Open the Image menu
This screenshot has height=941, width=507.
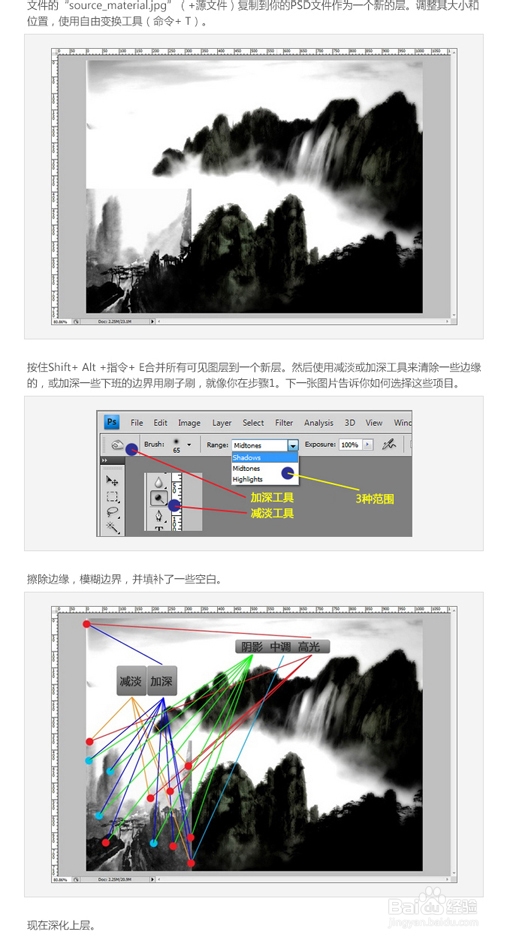point(189,423)
